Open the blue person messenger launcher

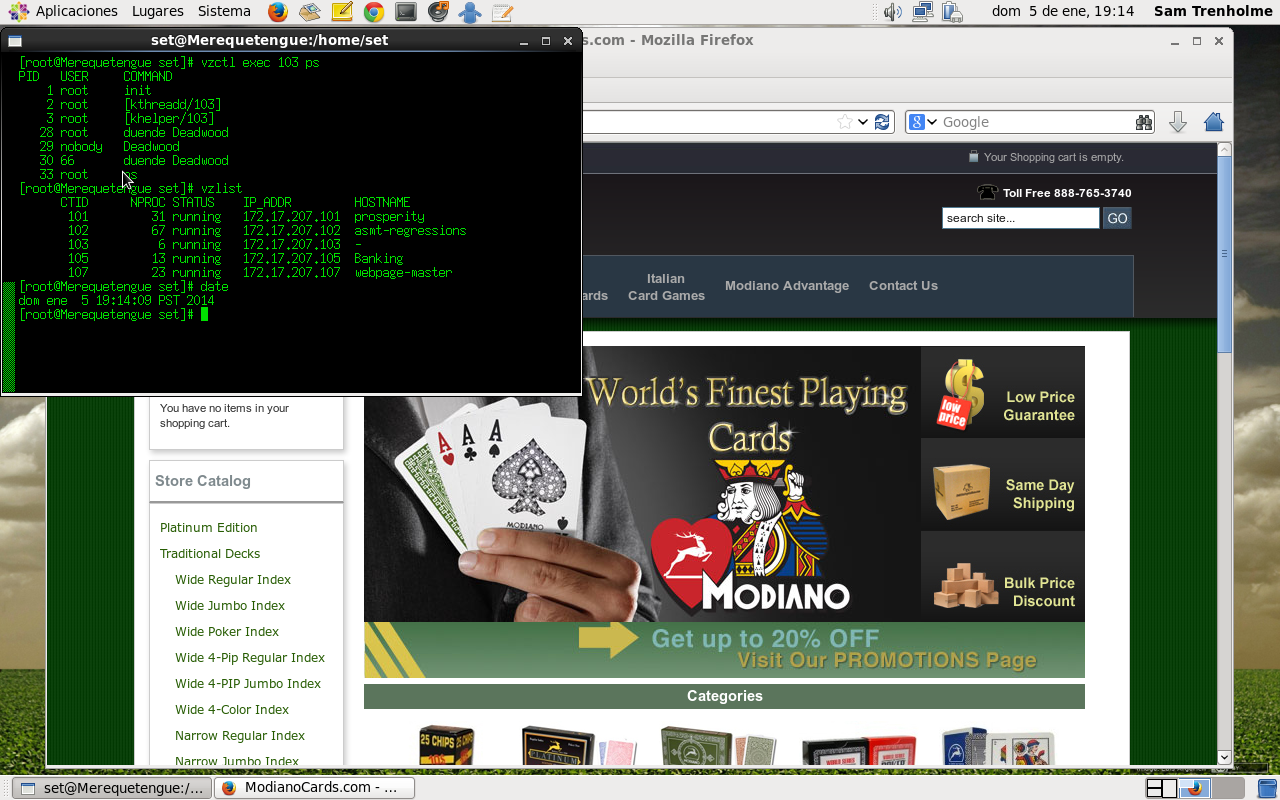point(470,12)
